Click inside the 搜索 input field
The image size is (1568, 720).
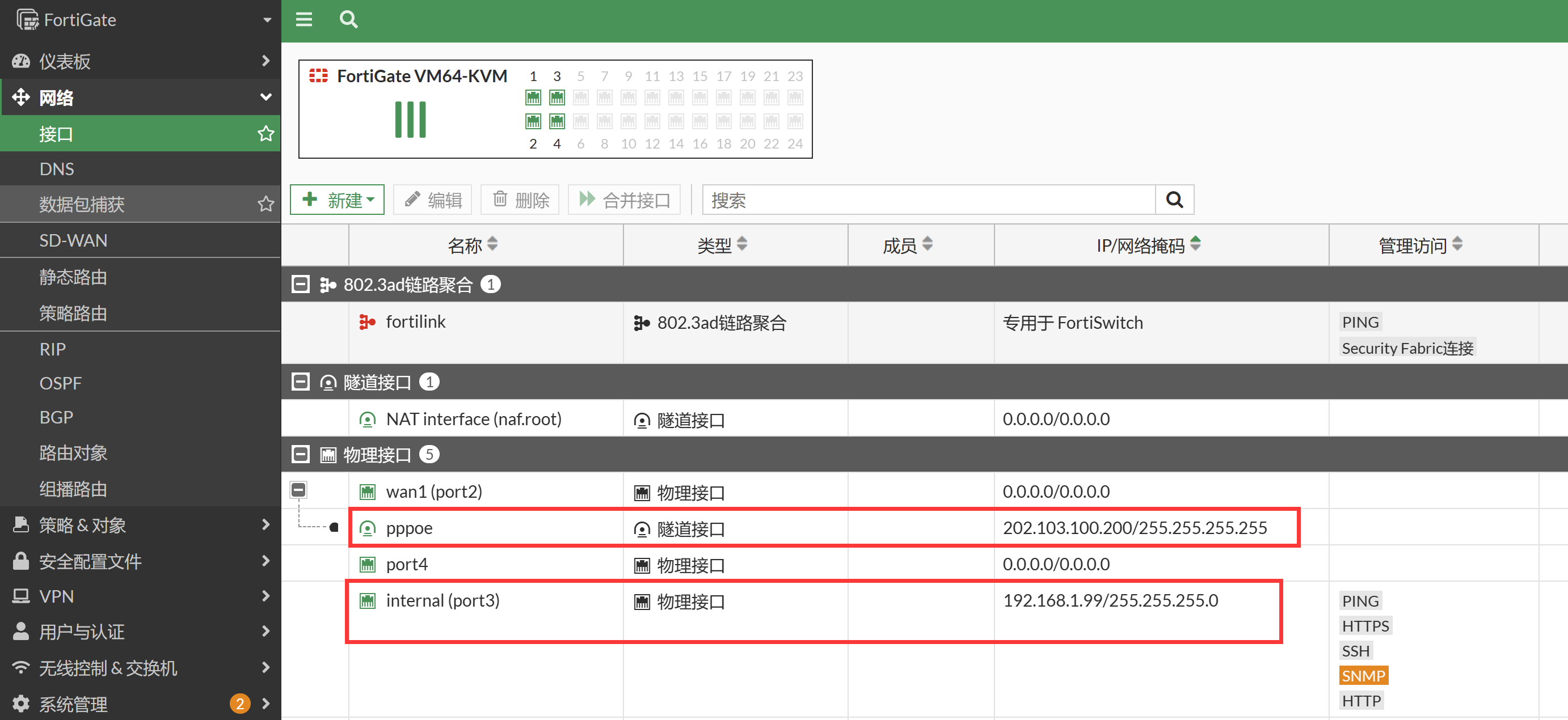point(928,200)
